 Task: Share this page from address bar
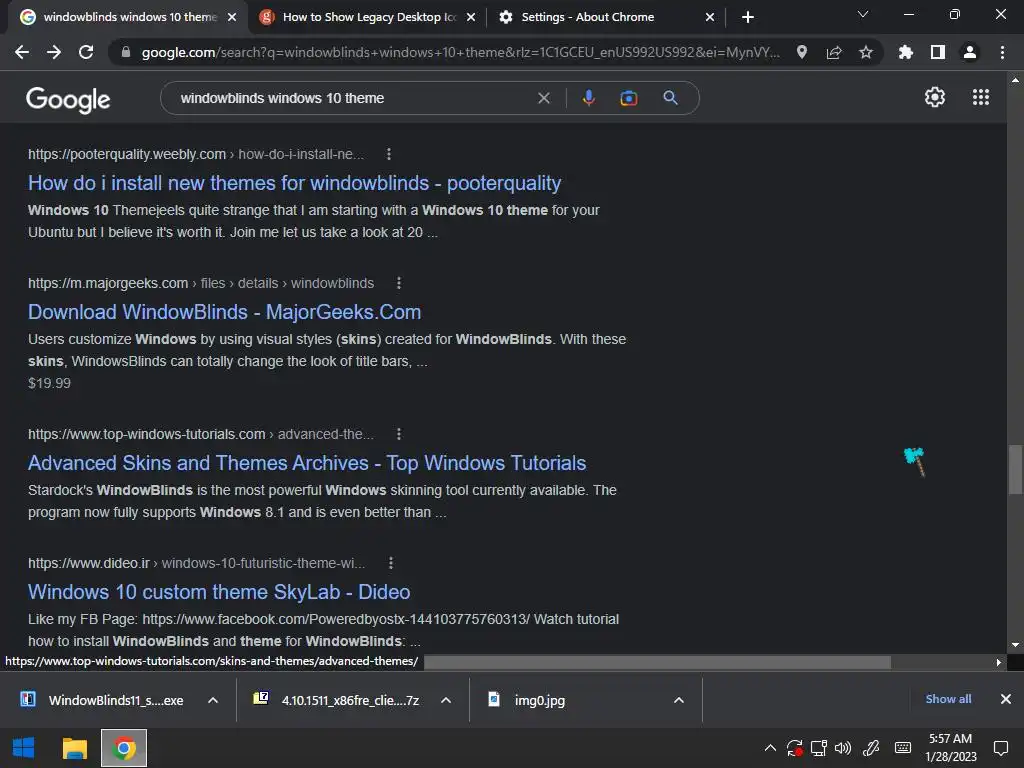tap(834, 52)
